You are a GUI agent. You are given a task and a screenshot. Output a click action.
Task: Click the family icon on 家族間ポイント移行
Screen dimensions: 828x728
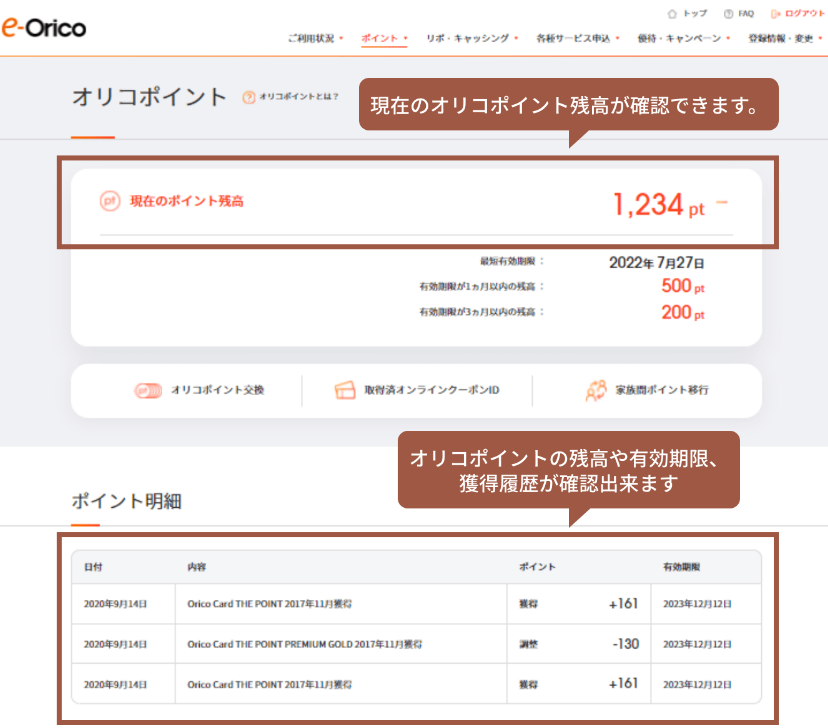tap(595, 390)
